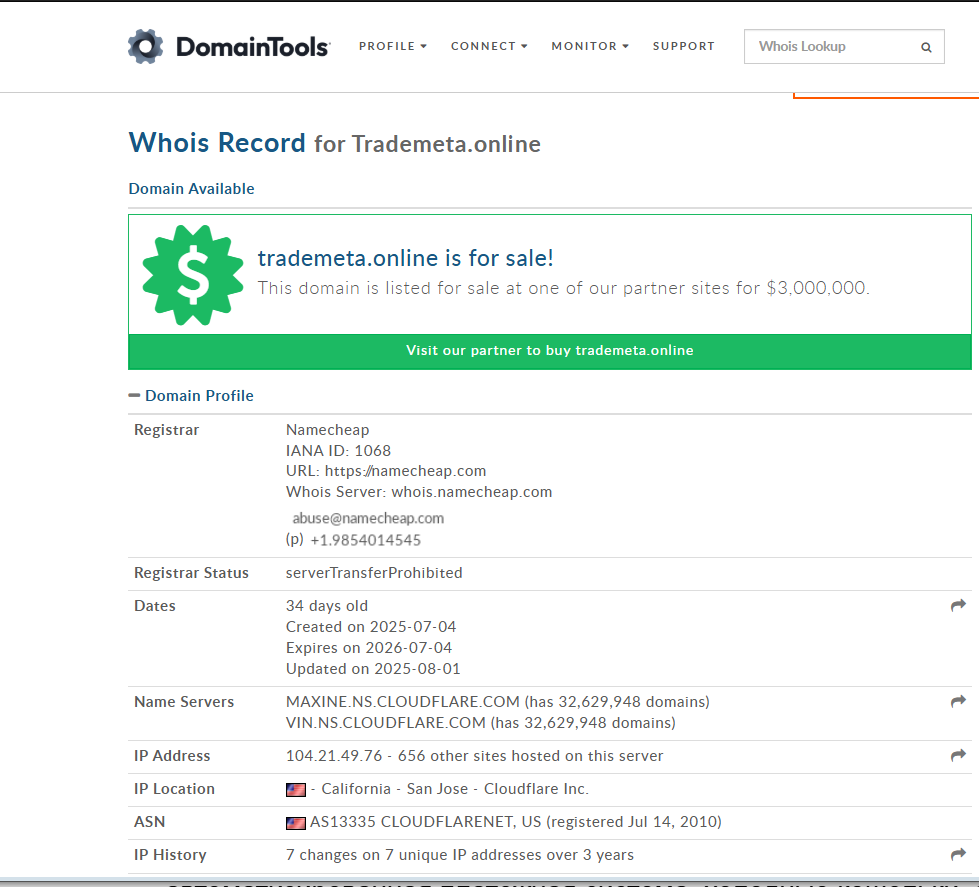Select Created on 2025-07-04 text
Viewport: 979px width, 887px height.
coord(371,627)
